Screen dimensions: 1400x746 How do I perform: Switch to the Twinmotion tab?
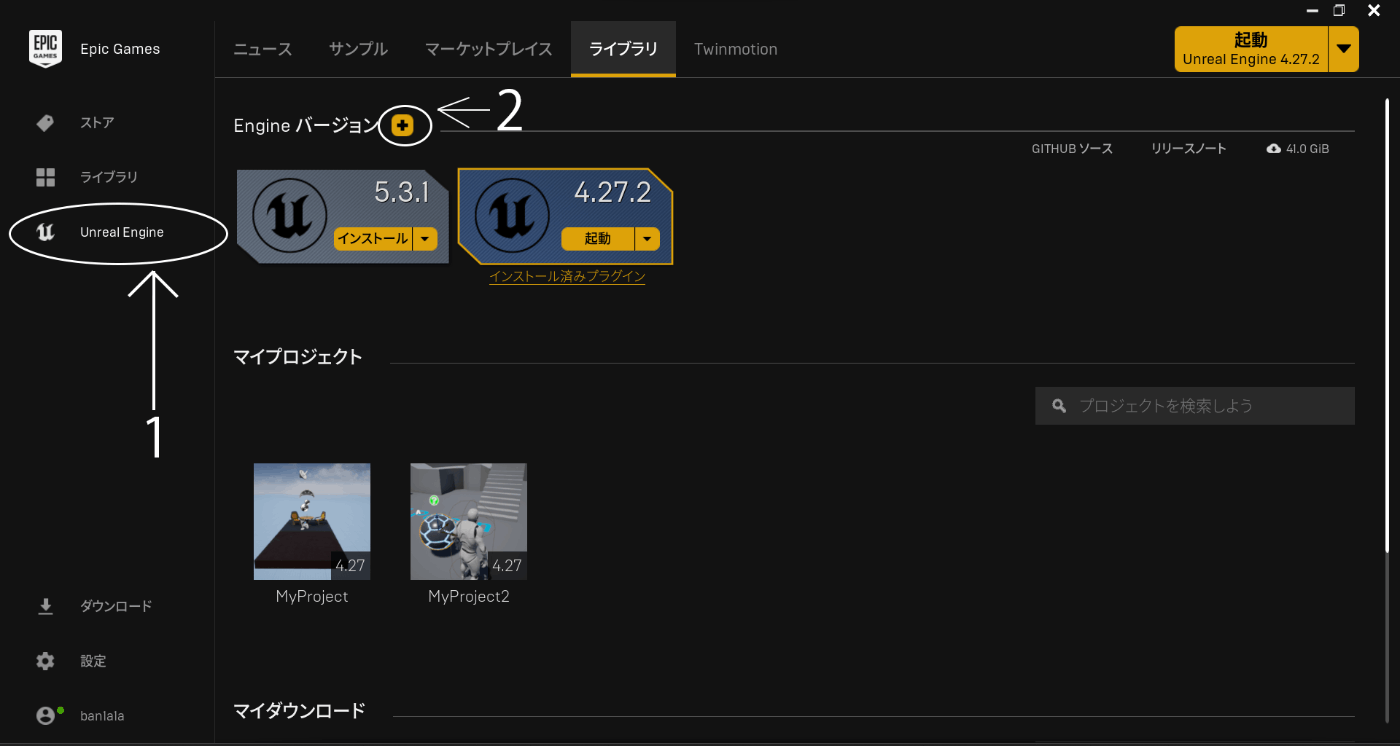(x=736, y=49)
